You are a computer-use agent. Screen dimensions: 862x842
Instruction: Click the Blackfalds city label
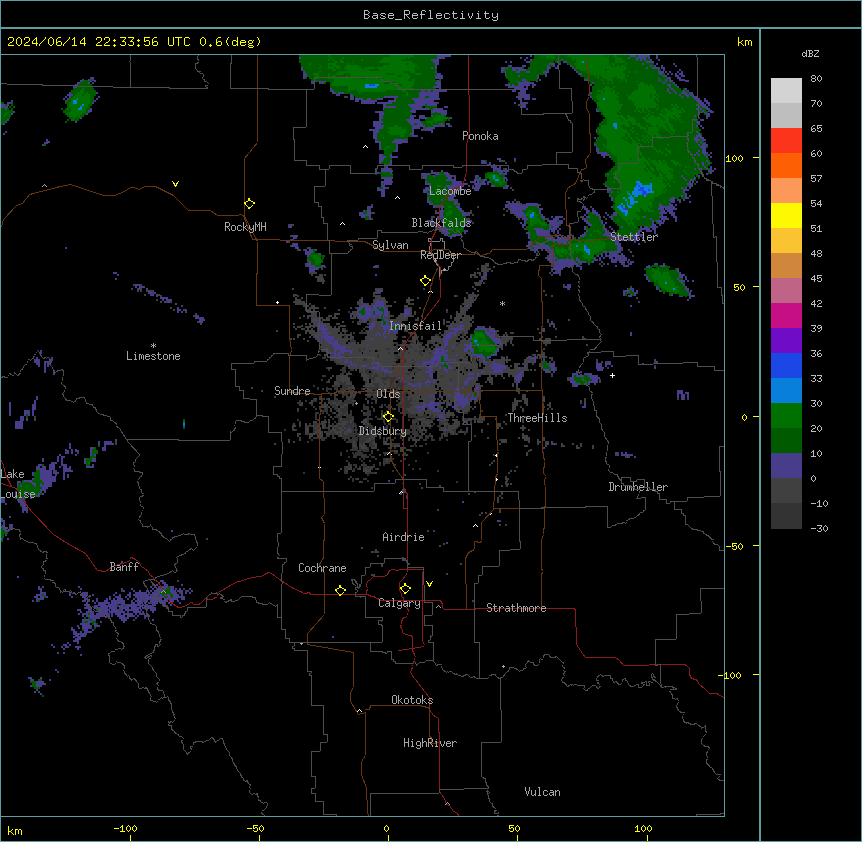coord(441,223)
